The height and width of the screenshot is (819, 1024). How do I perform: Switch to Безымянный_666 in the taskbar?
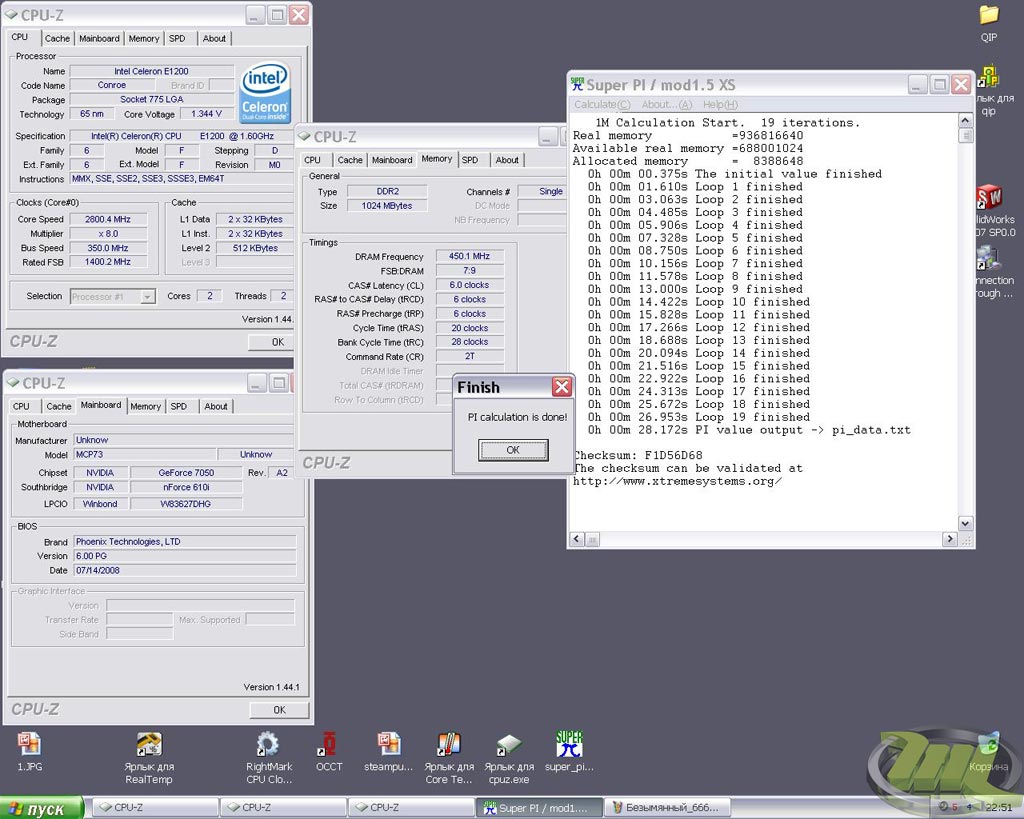pos(665,808)
